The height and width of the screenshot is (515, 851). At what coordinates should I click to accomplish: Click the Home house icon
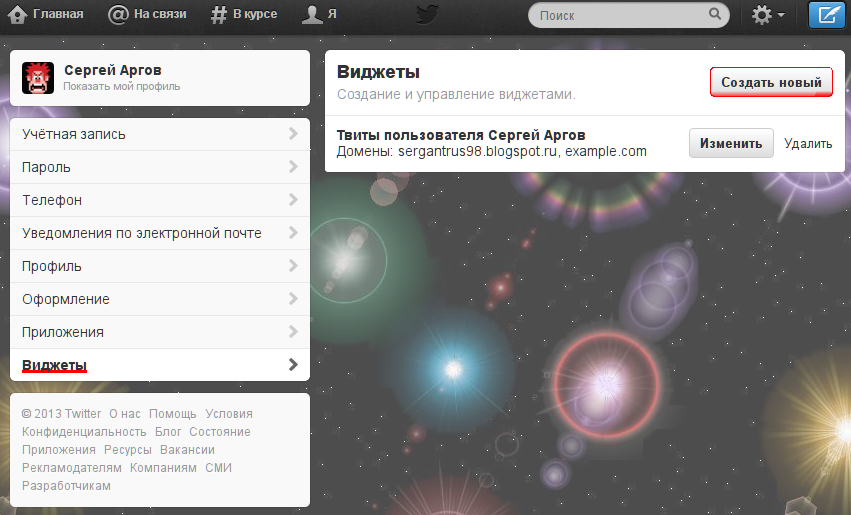17,15
